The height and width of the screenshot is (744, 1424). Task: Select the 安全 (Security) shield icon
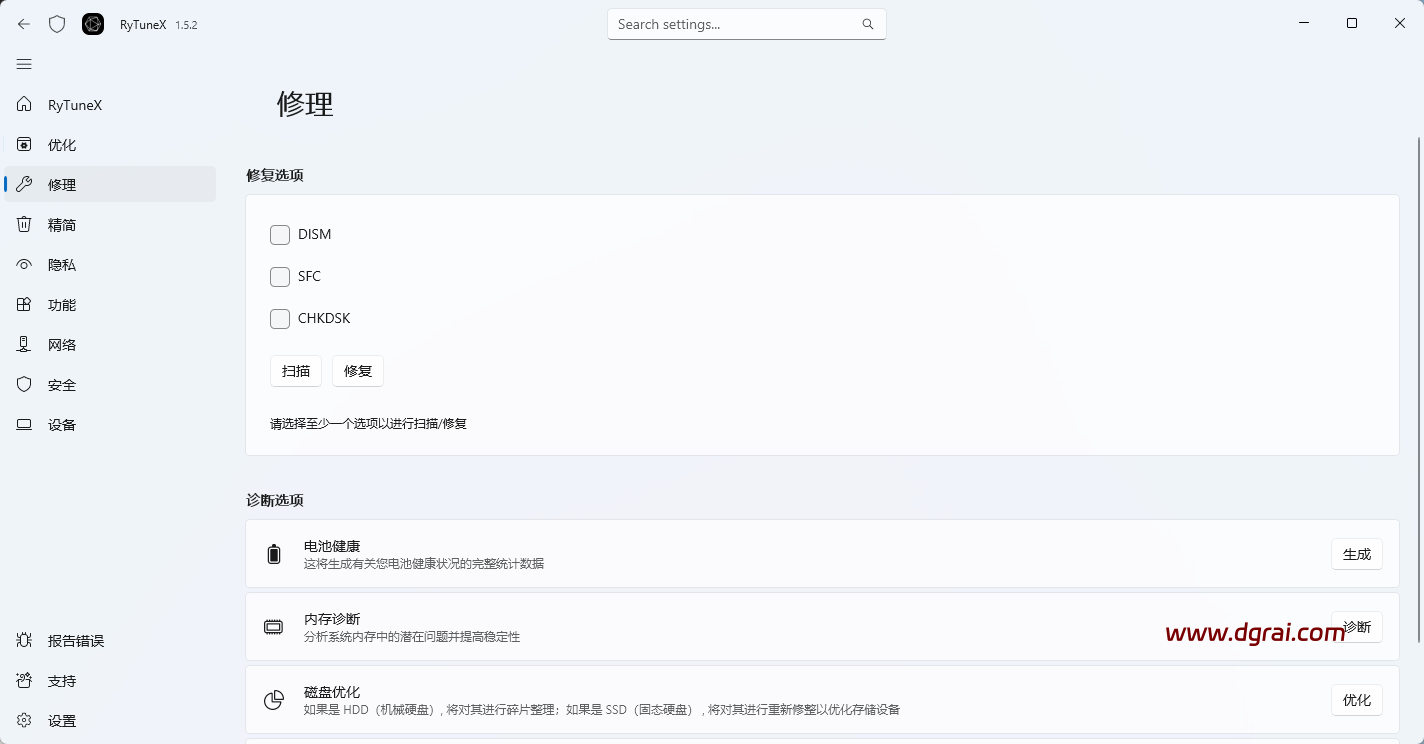tap(24, 384)
